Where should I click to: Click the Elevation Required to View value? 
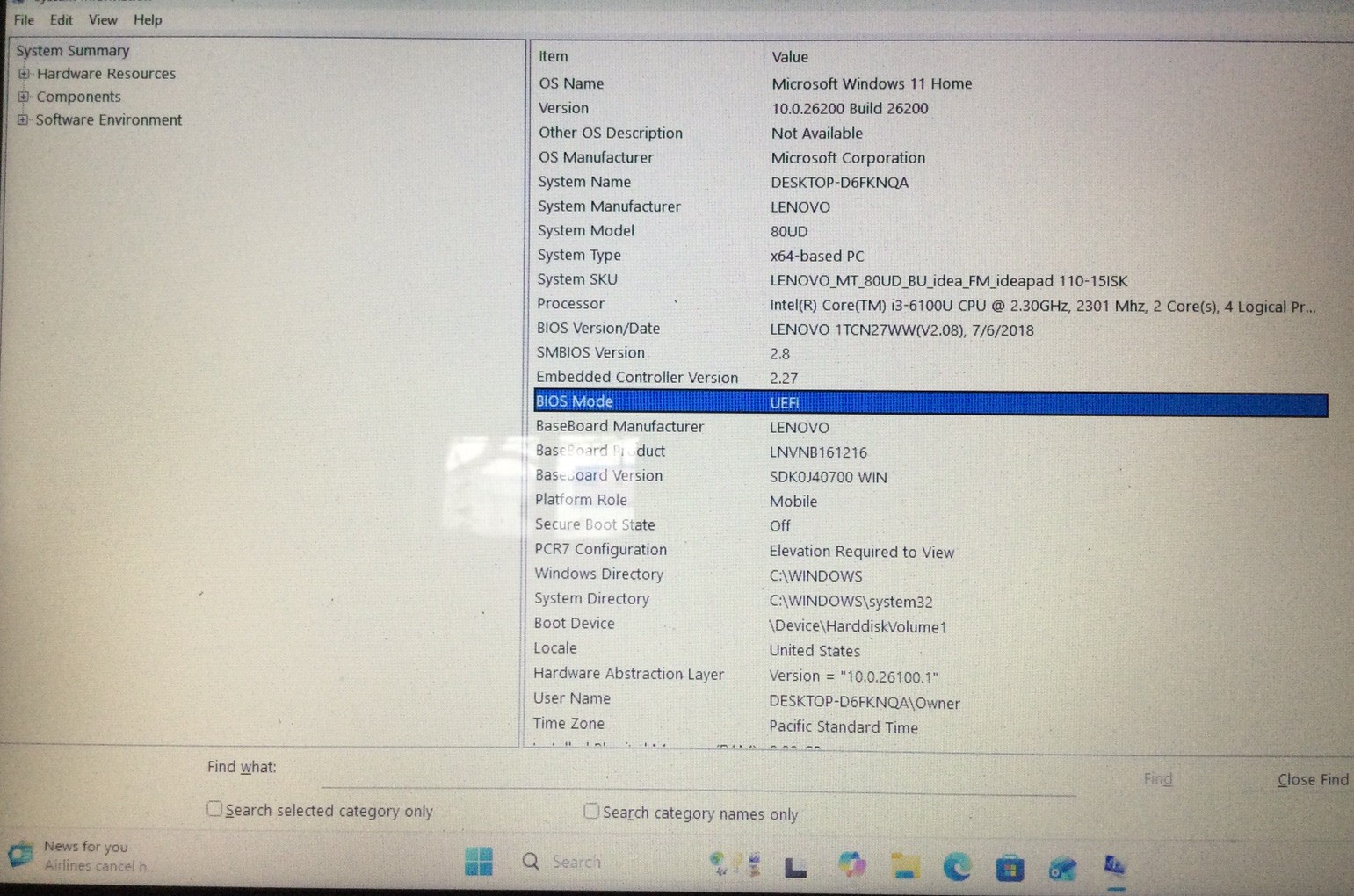point(861,552)
